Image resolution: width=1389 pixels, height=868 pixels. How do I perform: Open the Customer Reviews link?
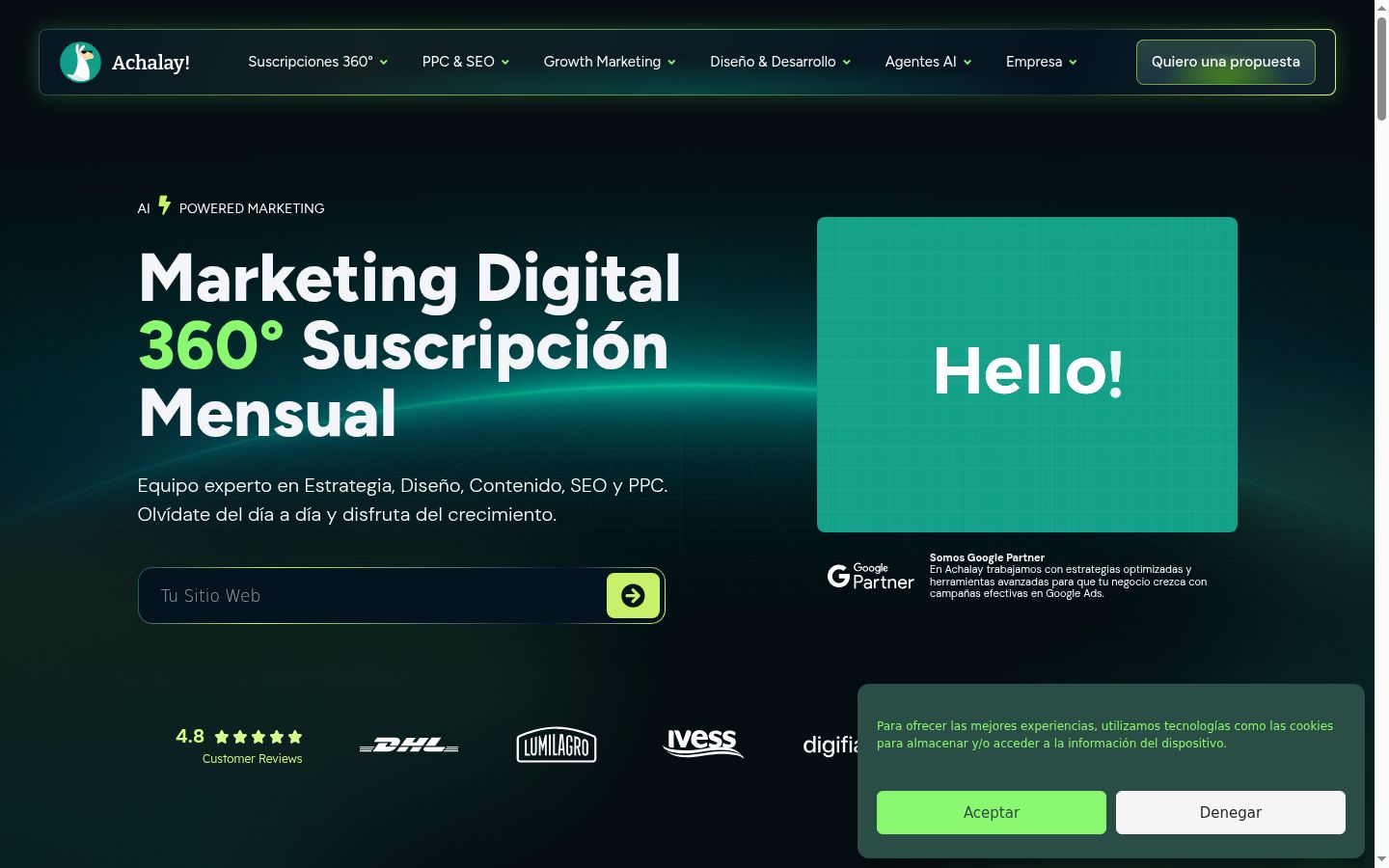[x=253, y=759]
